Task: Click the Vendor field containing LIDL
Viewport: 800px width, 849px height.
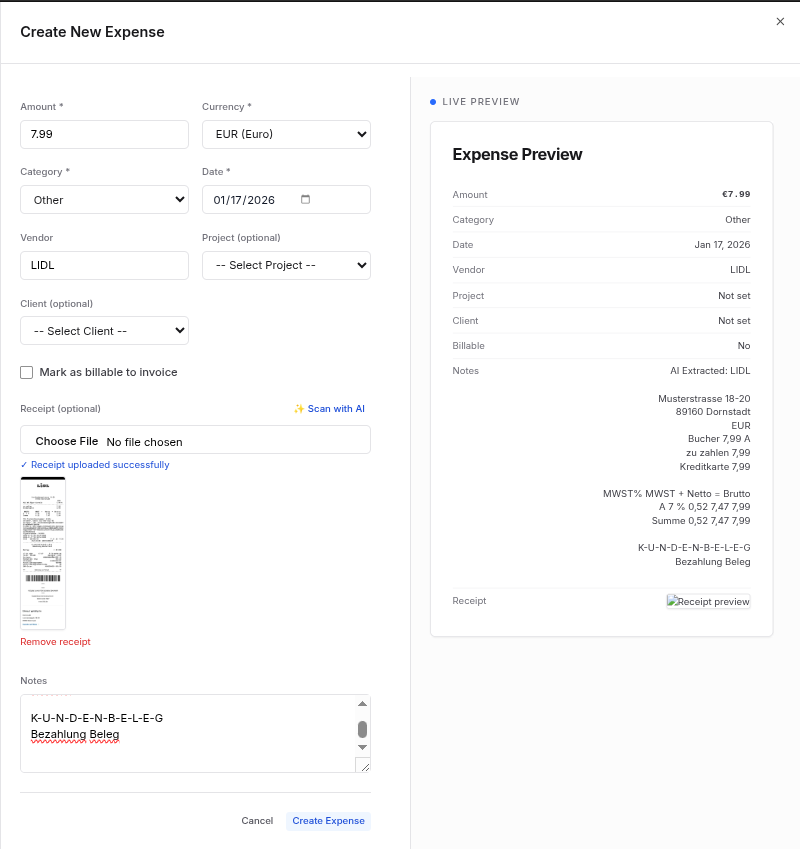Action: coord(104,265)
